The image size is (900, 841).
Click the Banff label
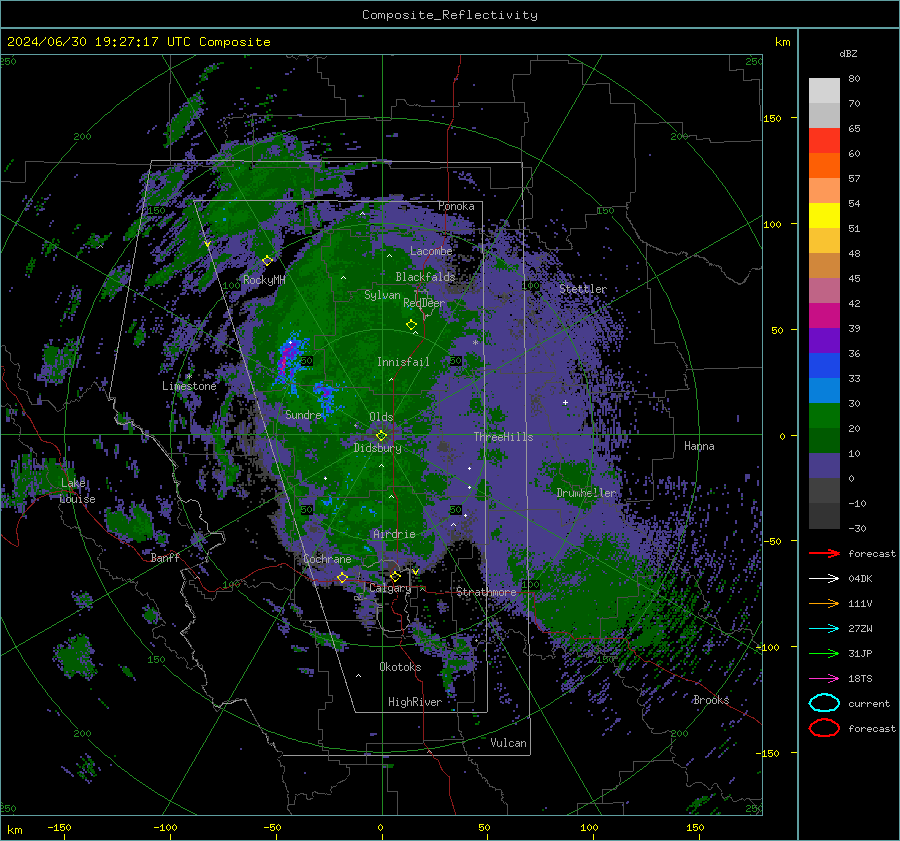[x=165, y=558]
